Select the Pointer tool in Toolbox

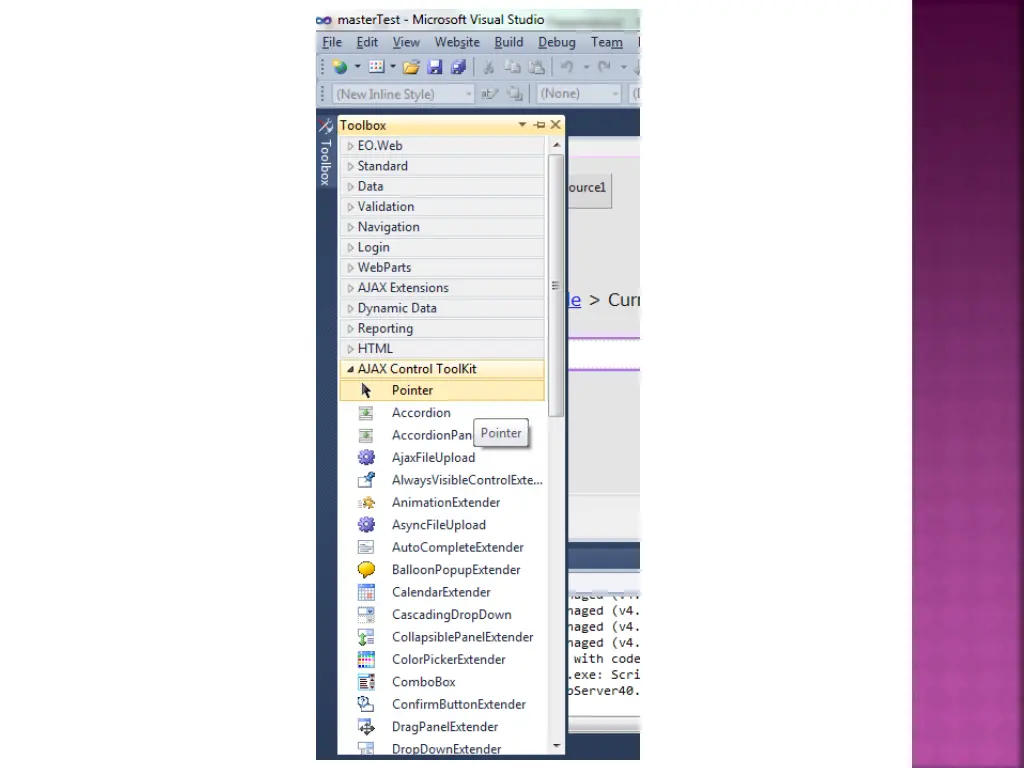click(442, 391)
